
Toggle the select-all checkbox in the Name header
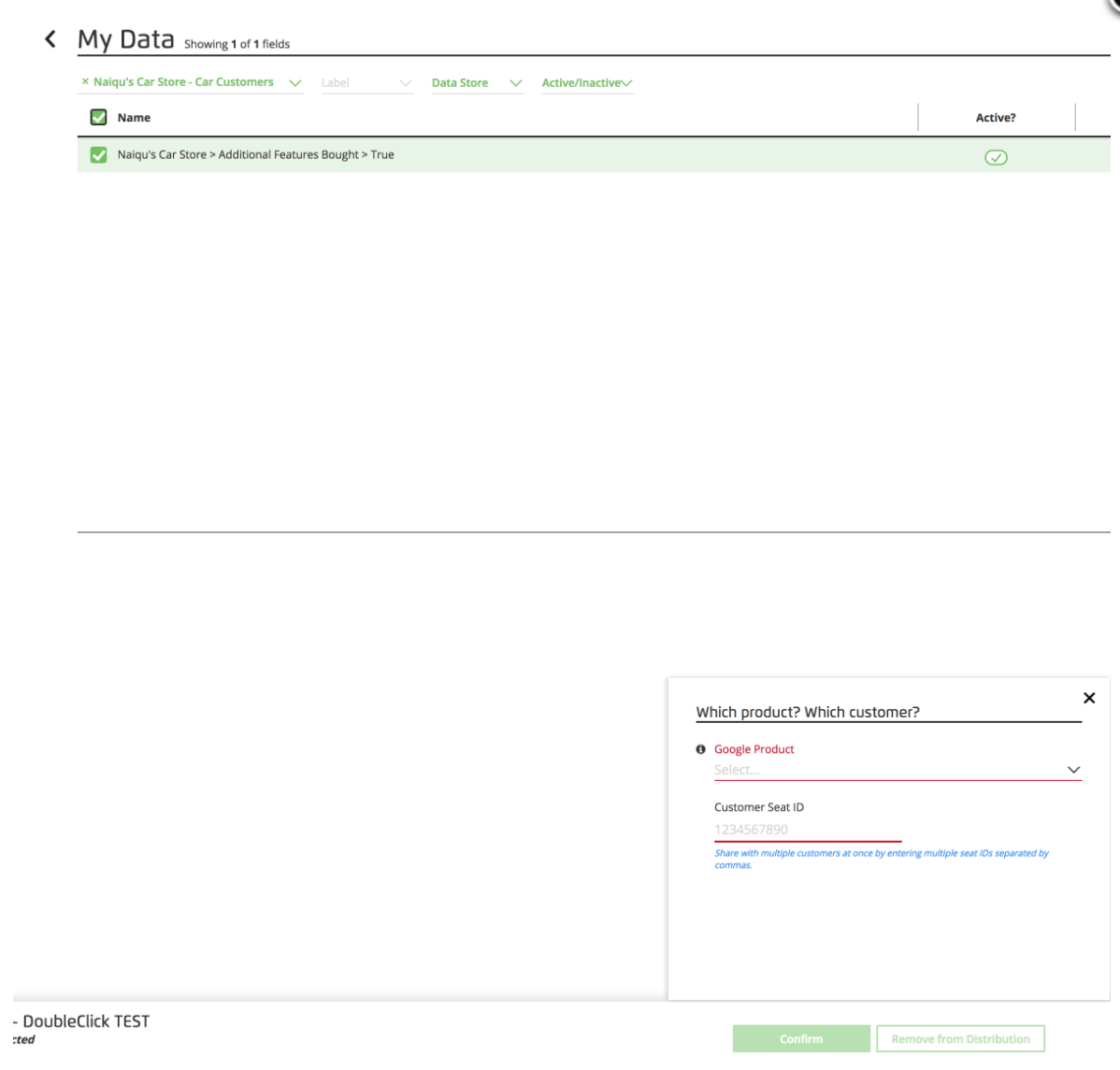[98, 117]
